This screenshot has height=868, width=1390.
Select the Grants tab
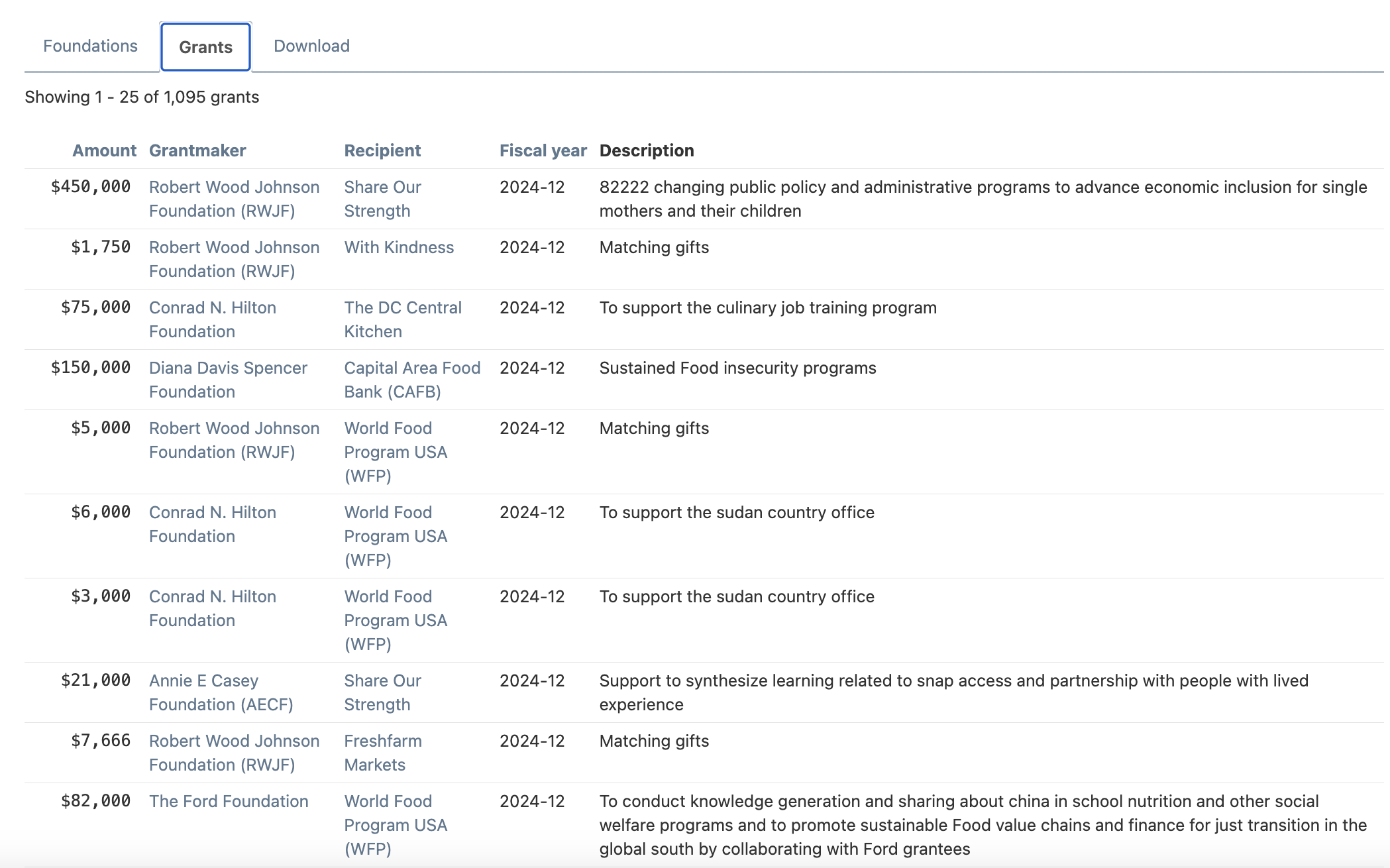point(205,47)
